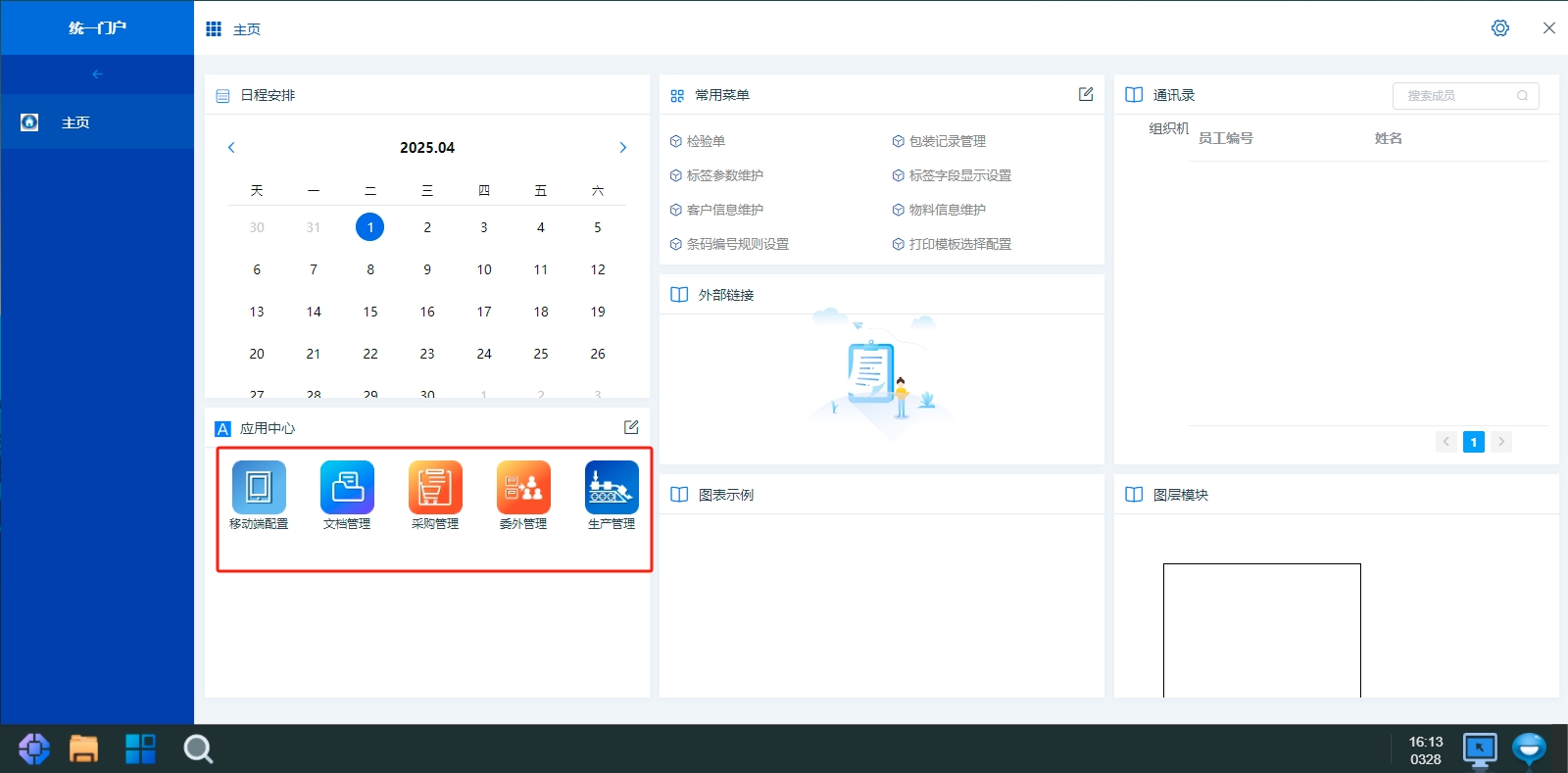Open the settings gear icon at top right
Image resolution: width=1568 pixels, height=773 pixels.
[x=1500, y=28]
